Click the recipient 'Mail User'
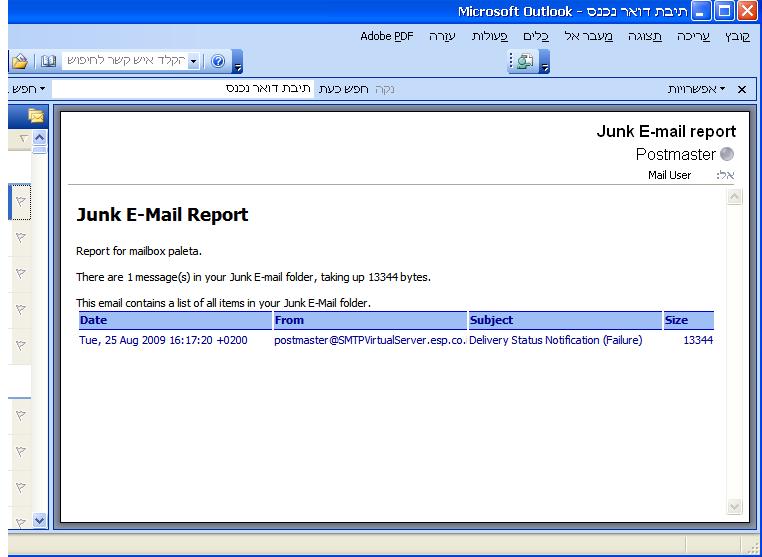The image size is (762, 557). pyautogui.click(x=669, y=175)
